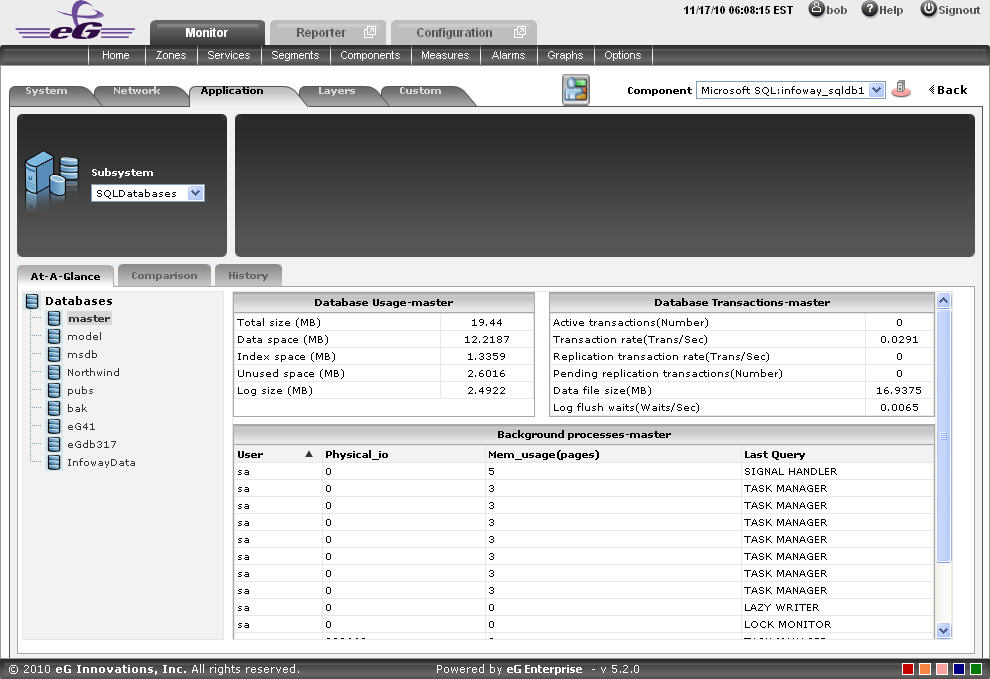Open the Reporter pop-out window icon
Image resolution: width=990 pixels, height=679 pixels.
[x=370, y=32]
